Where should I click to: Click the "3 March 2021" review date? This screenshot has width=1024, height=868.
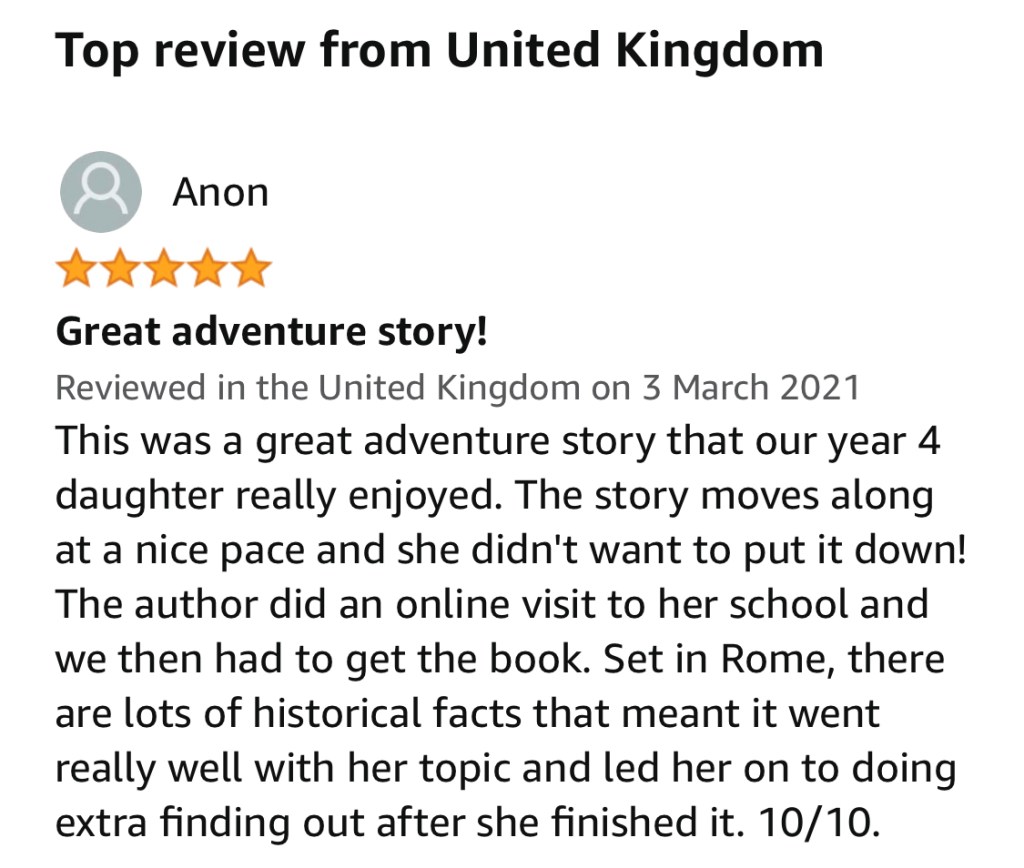click(x=750, y=387)
